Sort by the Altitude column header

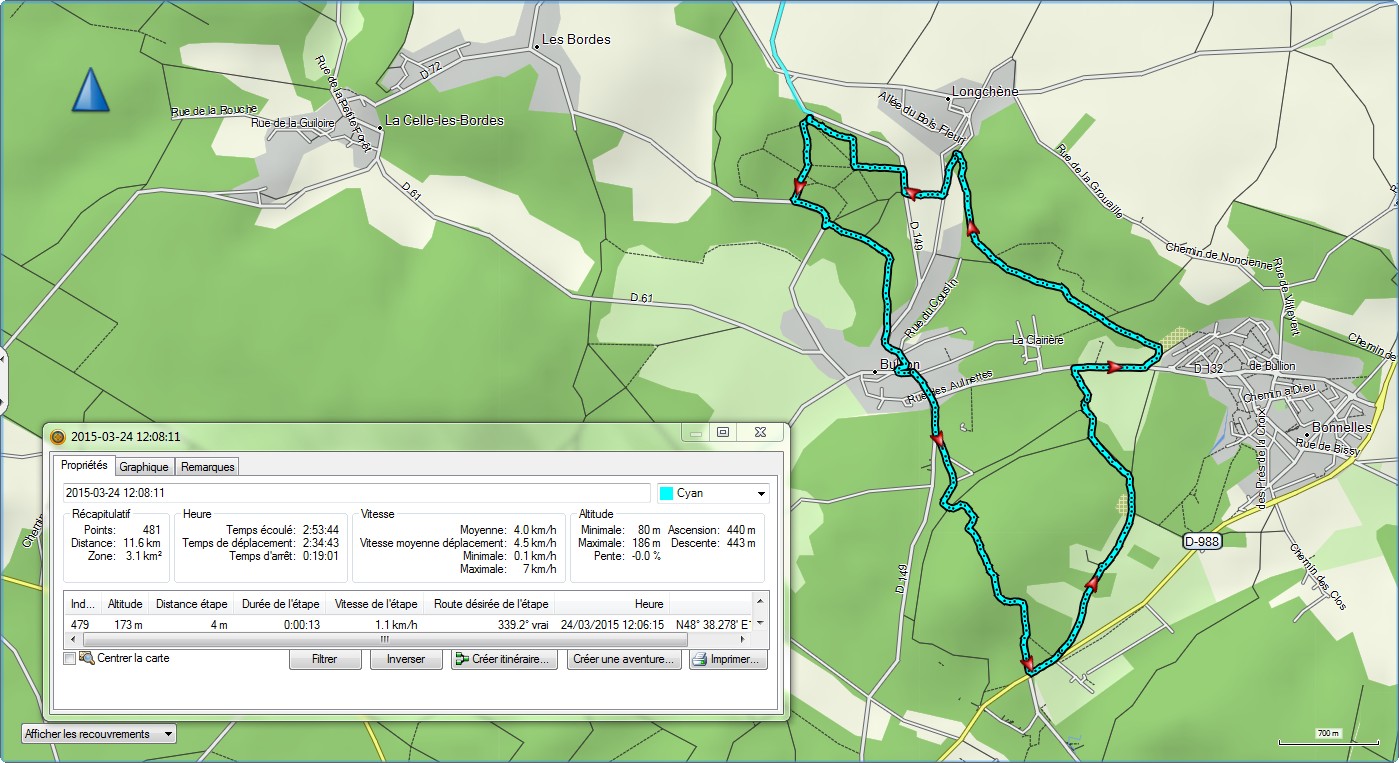click(x=125, y=604)
